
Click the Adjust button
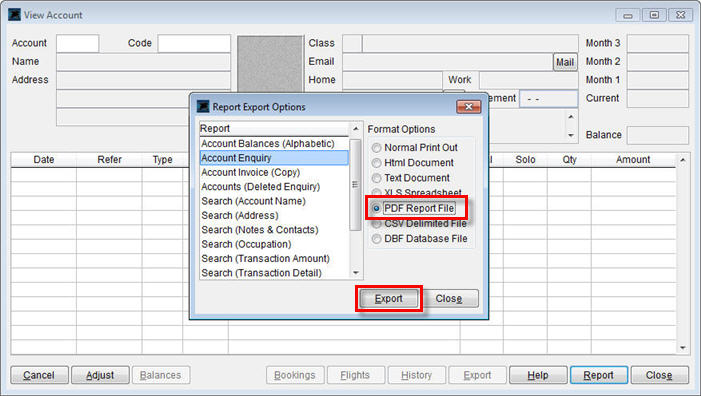coord(100,375)
